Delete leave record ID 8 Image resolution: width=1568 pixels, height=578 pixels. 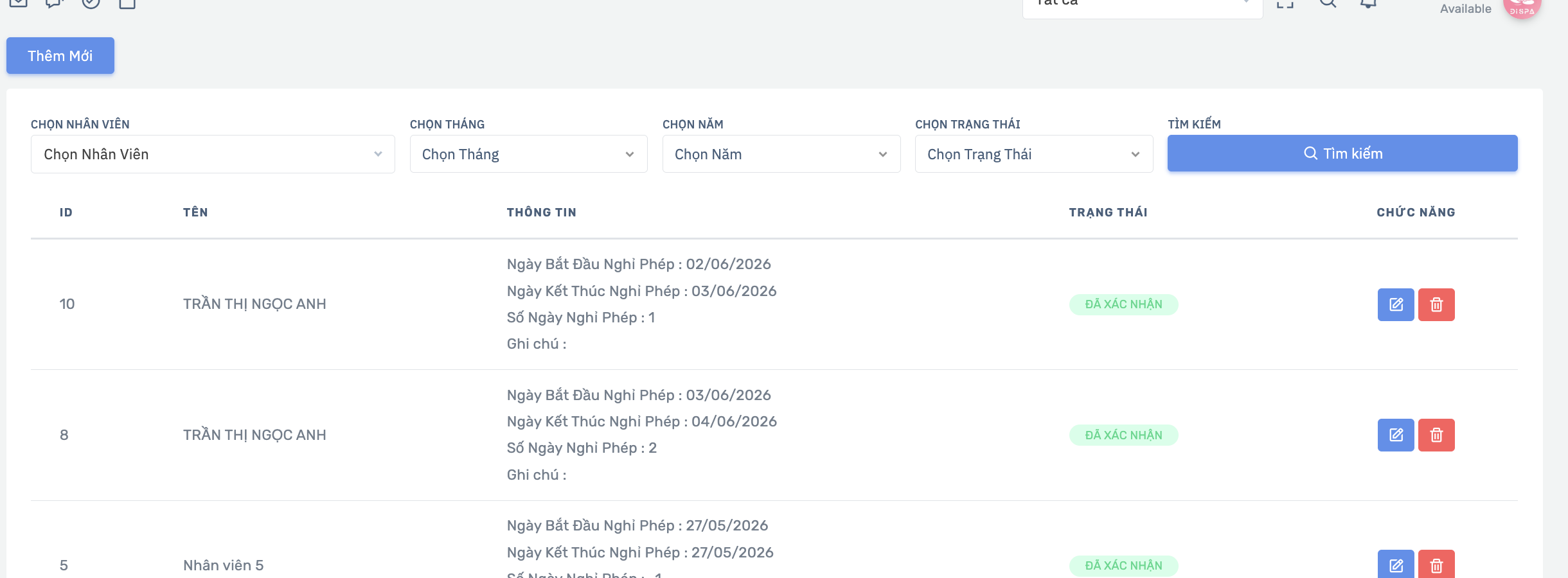pyautogui.click(x=1436, y=435)
